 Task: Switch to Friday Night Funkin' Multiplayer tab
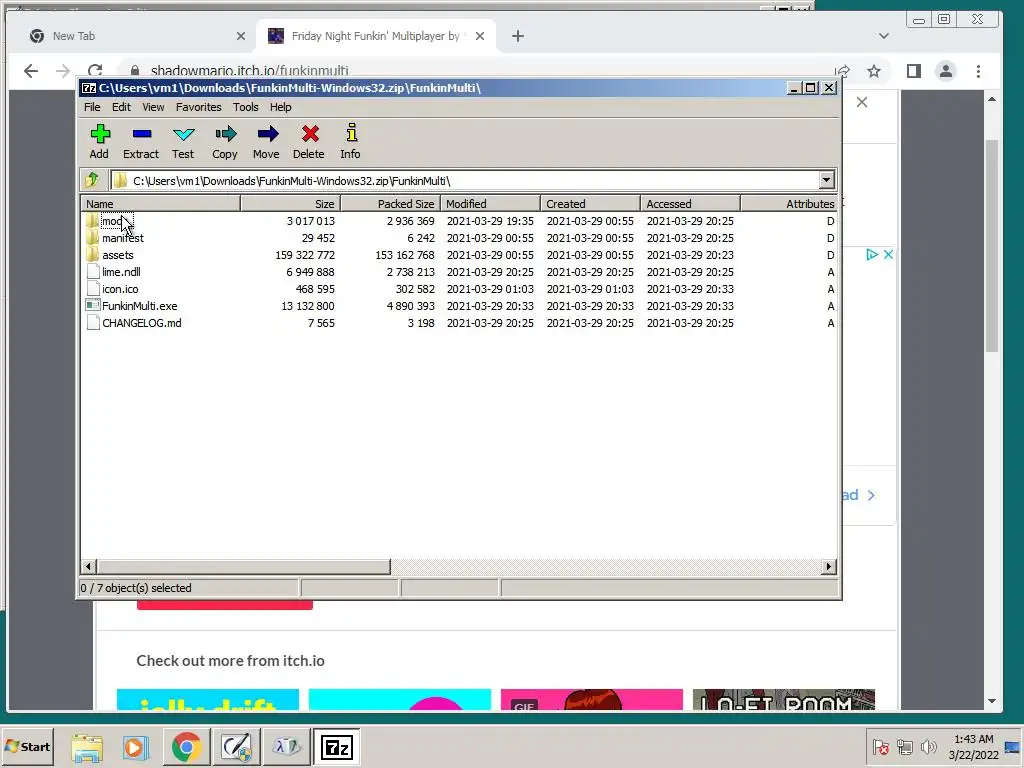tap(376, 36)
